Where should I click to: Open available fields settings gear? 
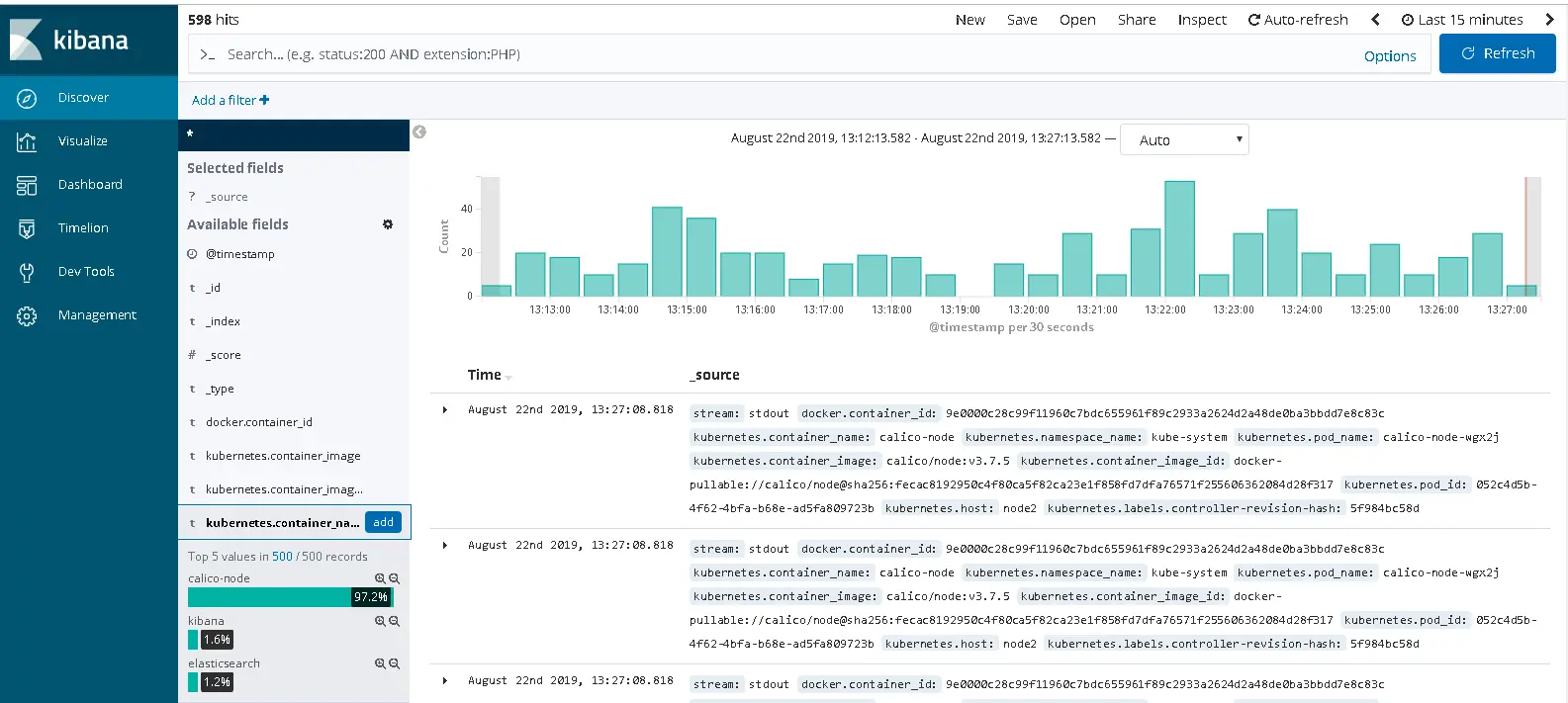[x=388, y=224]
